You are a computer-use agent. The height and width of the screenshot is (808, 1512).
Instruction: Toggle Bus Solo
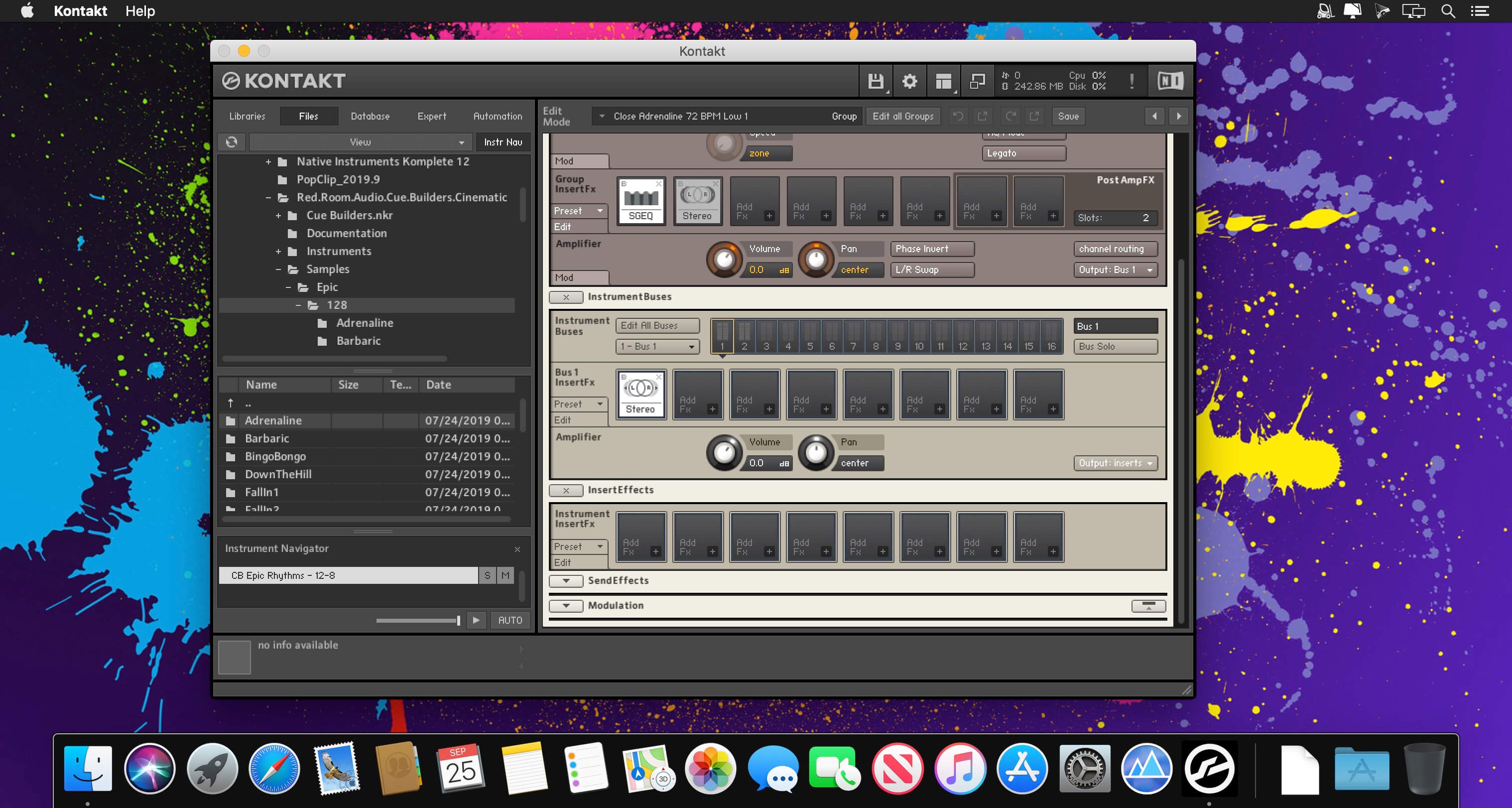[1116, 346]
